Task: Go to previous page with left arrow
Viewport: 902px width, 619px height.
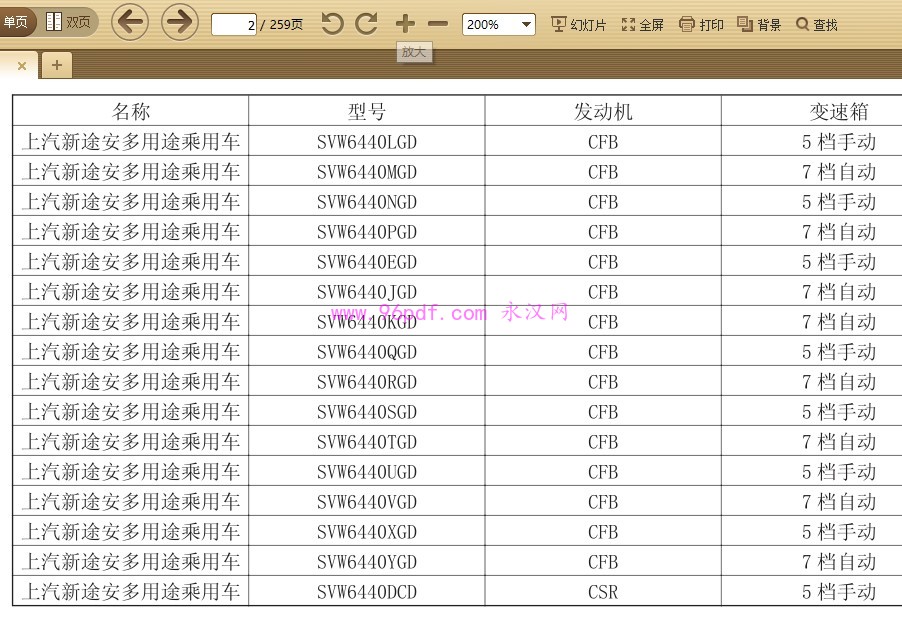Action: (129, 22)
